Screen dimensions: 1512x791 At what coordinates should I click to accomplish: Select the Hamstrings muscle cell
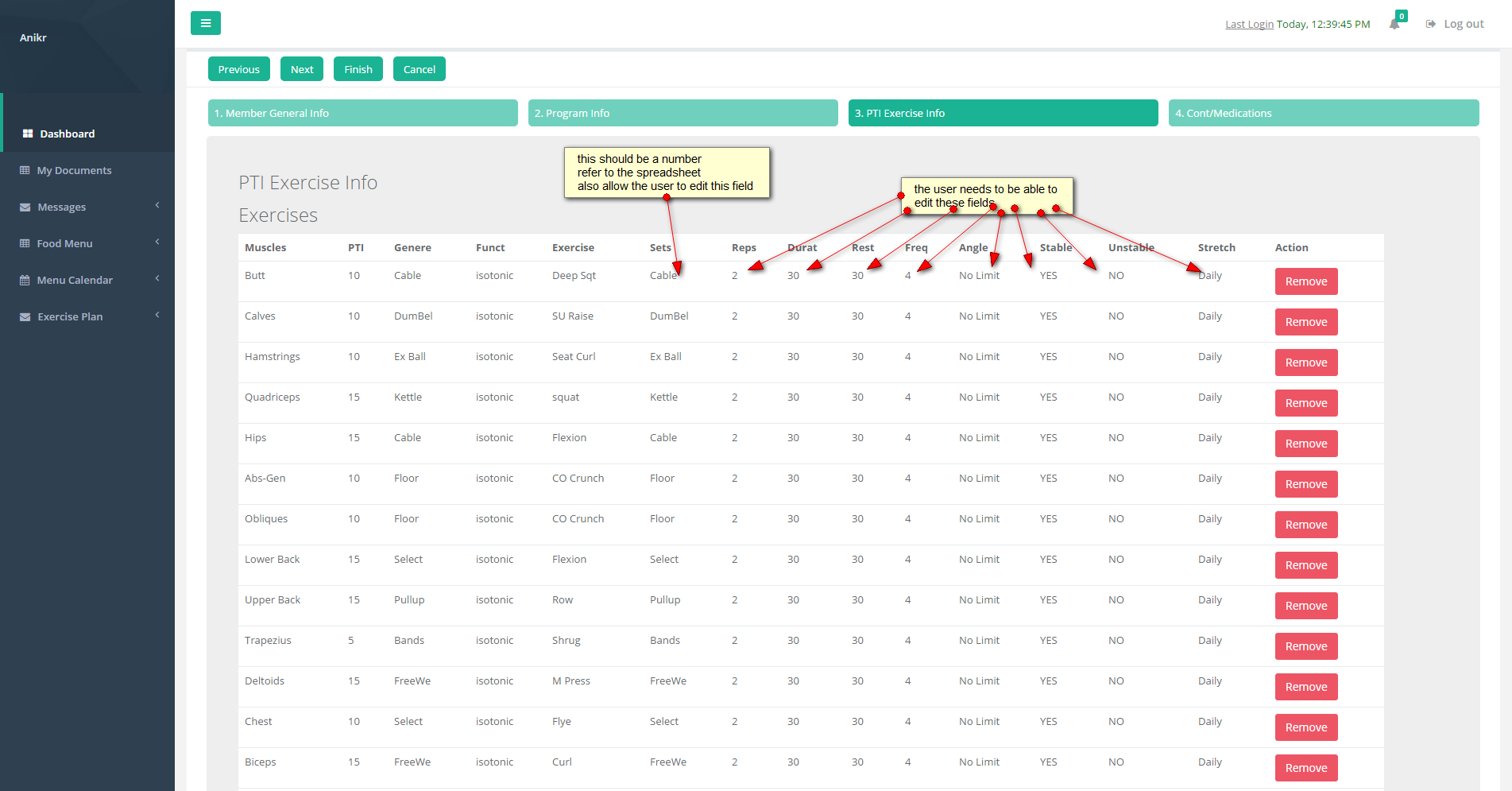tap(273, 356)
